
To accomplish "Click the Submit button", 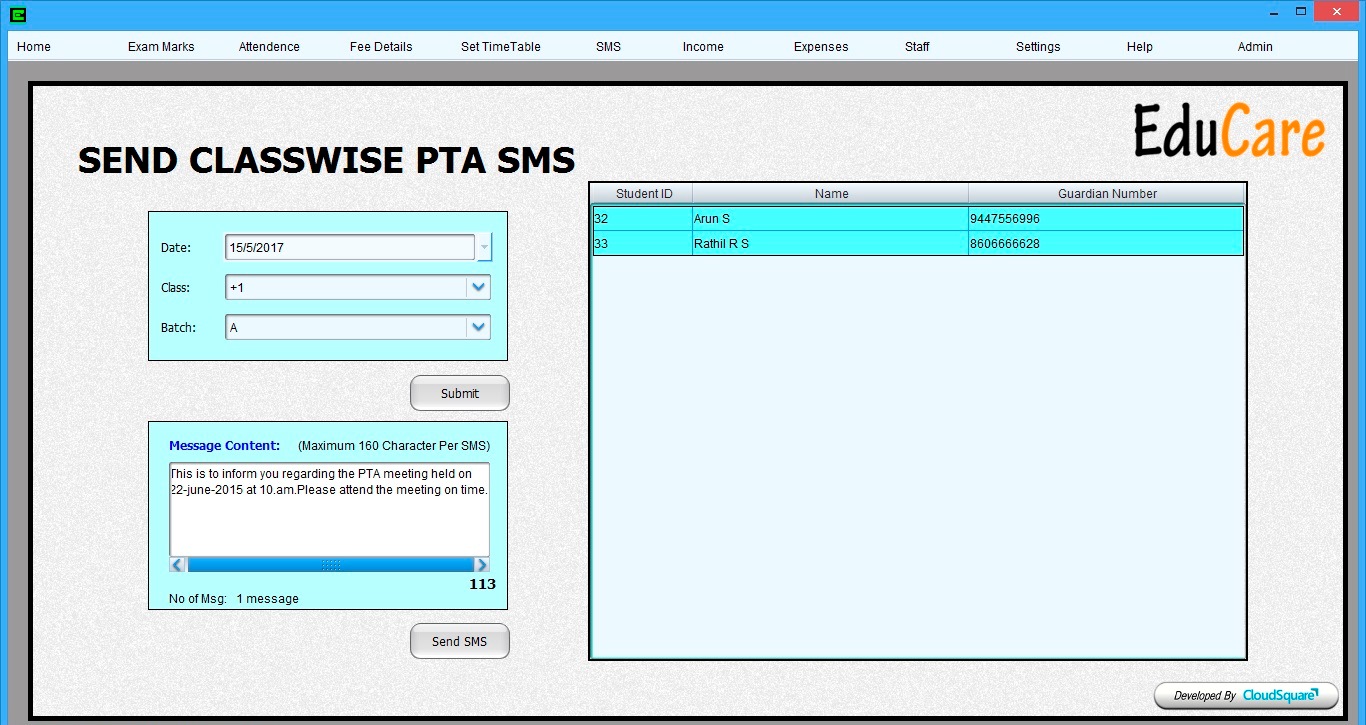I will click(460, 393).
